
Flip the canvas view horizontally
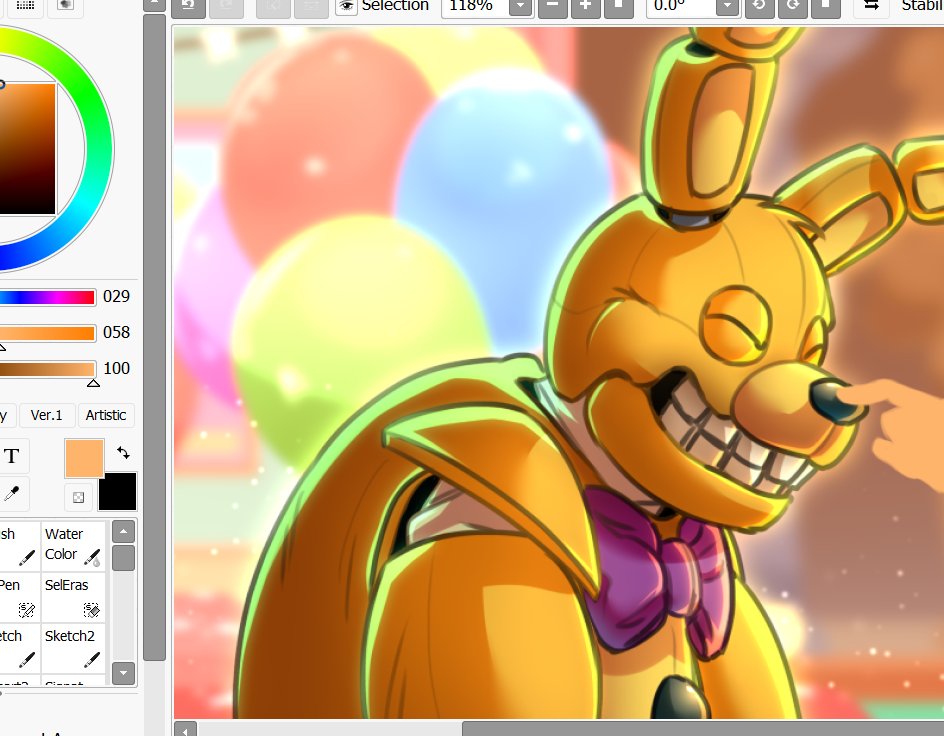[x=871, y=6]
